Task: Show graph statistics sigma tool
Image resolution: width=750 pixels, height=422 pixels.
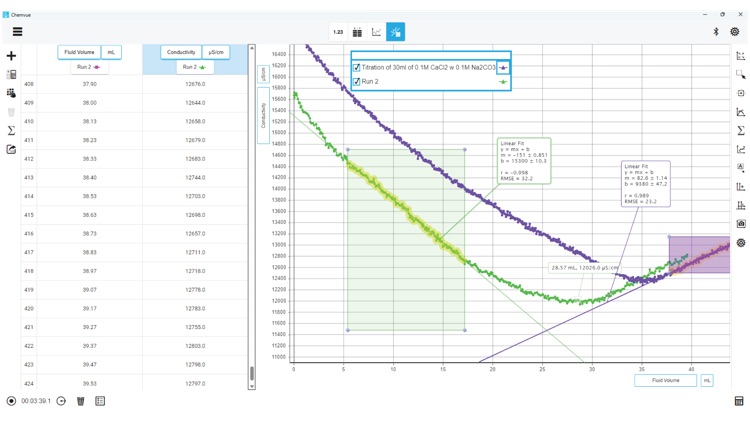Action: pyautogui.click(x=740, y=131)
